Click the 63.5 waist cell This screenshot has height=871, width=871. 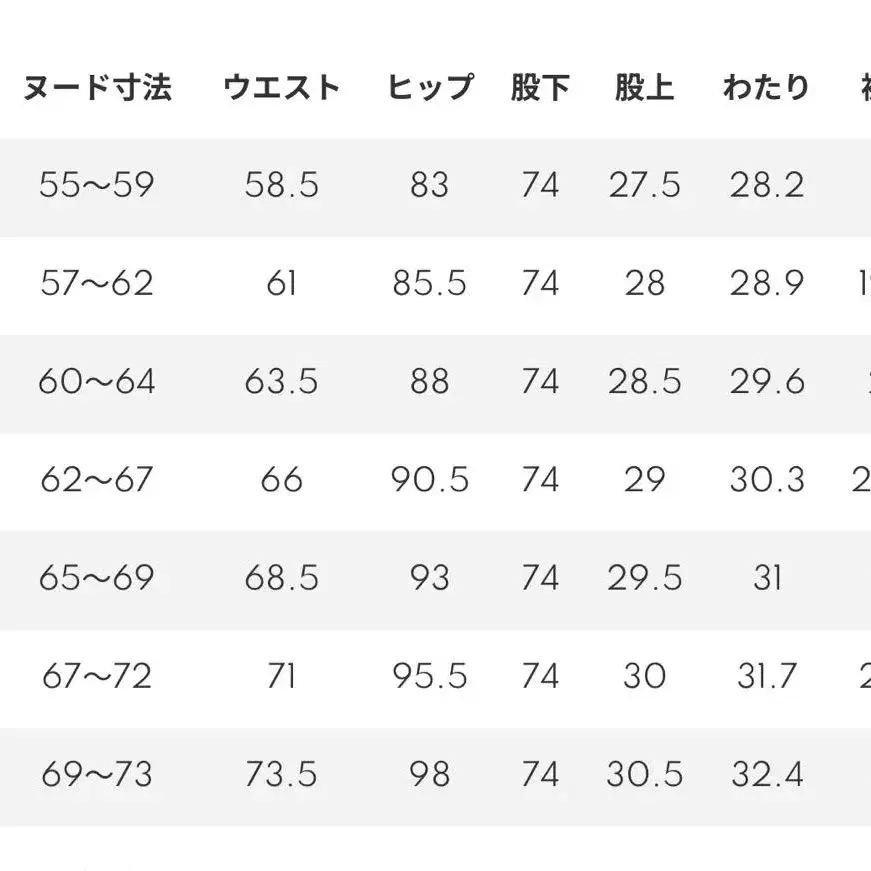(x=281, y=382)
